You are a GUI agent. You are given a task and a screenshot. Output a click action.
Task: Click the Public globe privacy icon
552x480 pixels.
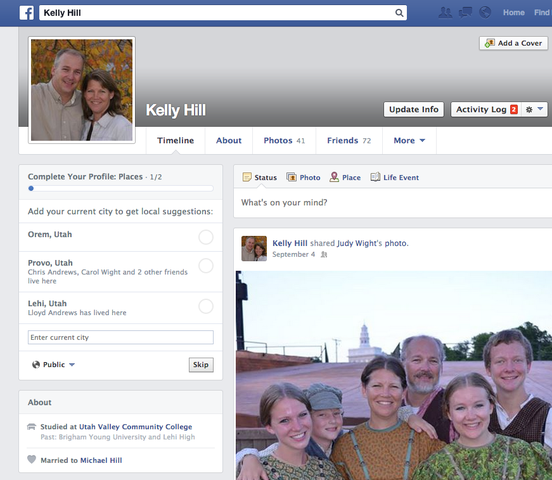tap(36, 364)
